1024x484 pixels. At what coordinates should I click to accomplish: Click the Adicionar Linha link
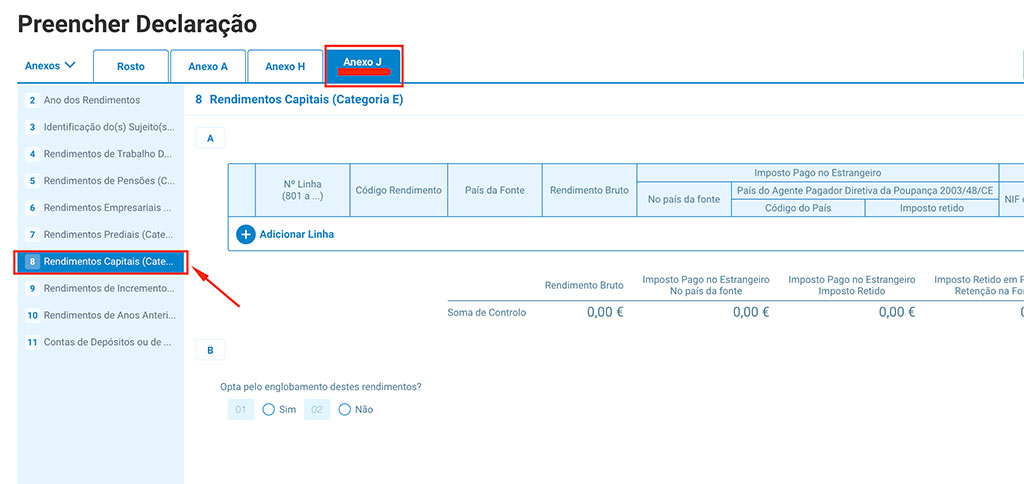[296, 234]
